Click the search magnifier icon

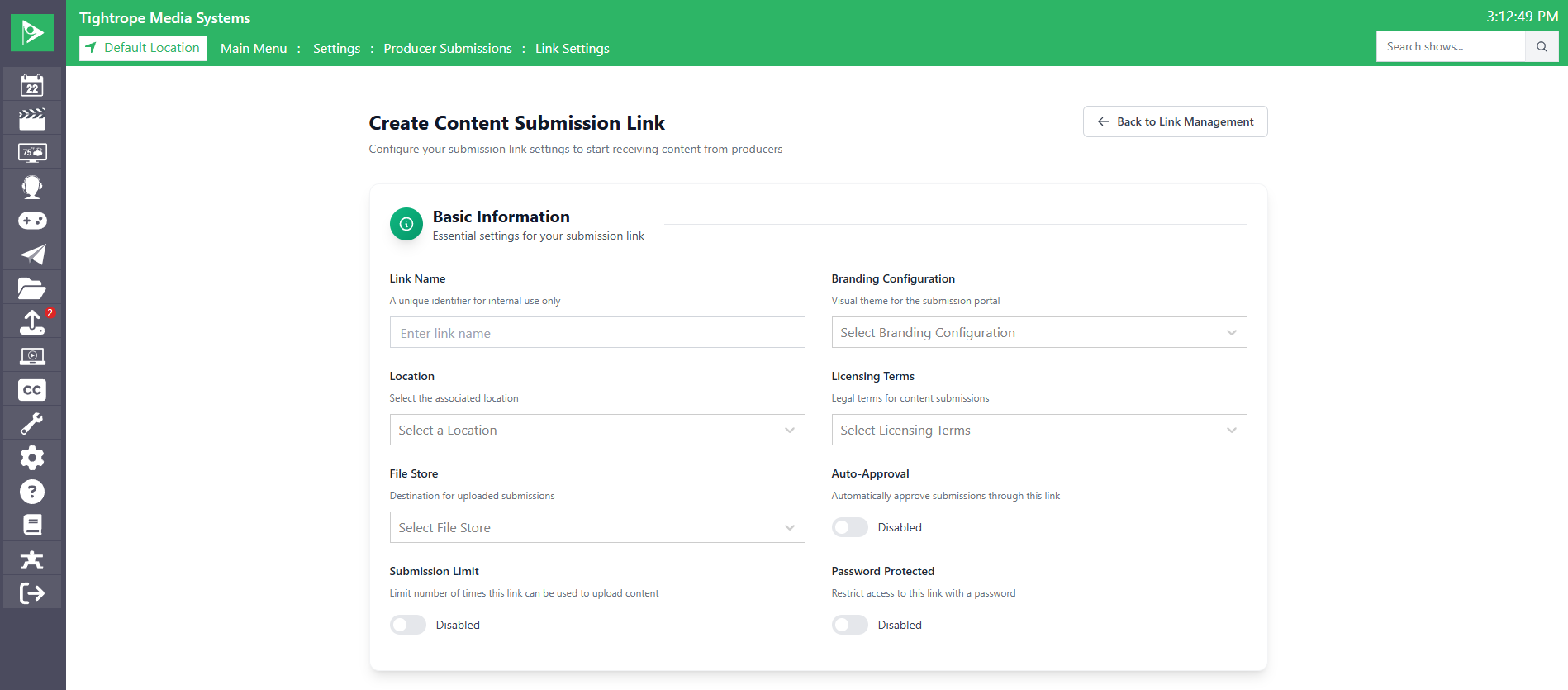1542,47
